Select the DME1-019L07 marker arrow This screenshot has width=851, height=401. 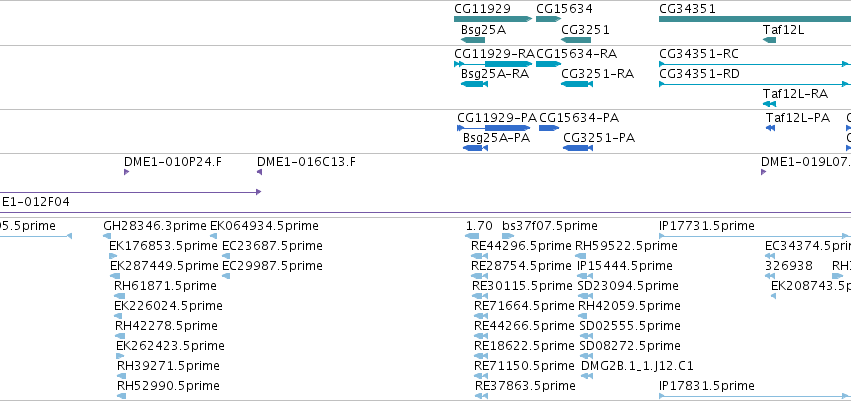point(764,172)
